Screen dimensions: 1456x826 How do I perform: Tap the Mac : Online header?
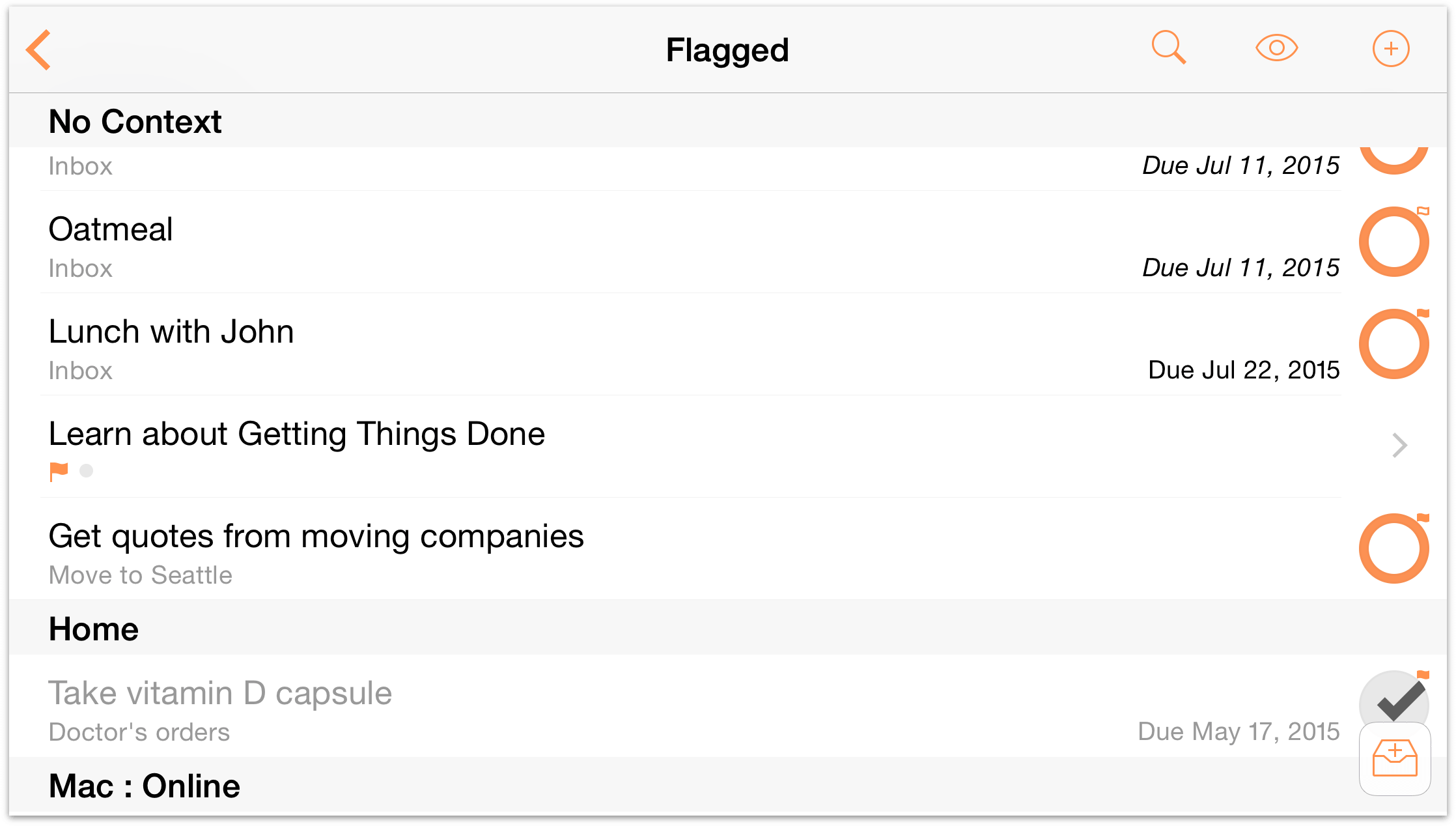pos(145,786)
